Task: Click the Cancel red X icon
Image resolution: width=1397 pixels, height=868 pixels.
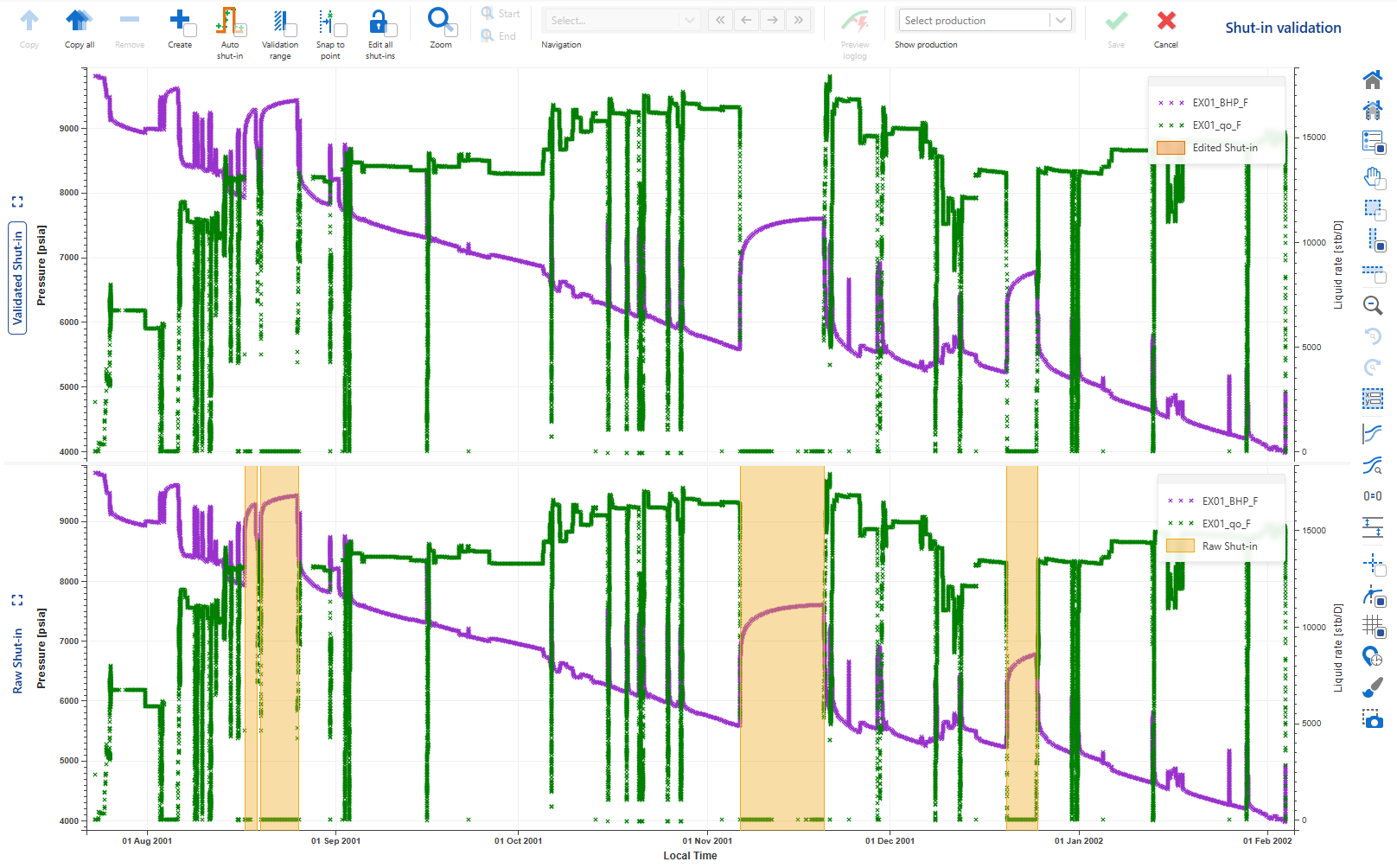Action: [x=1165, y=21]
